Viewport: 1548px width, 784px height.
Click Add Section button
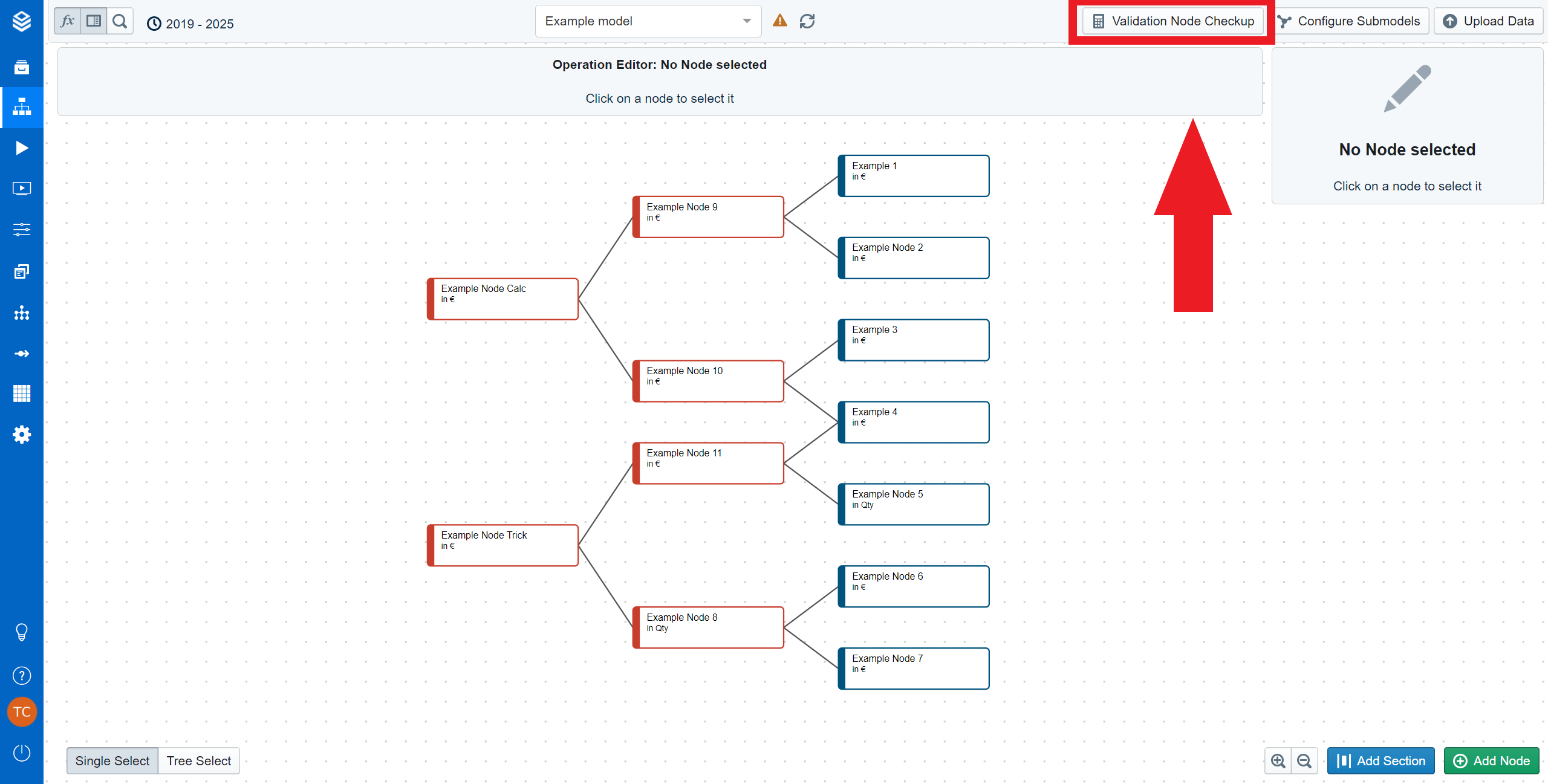(x=1381, y=760)
